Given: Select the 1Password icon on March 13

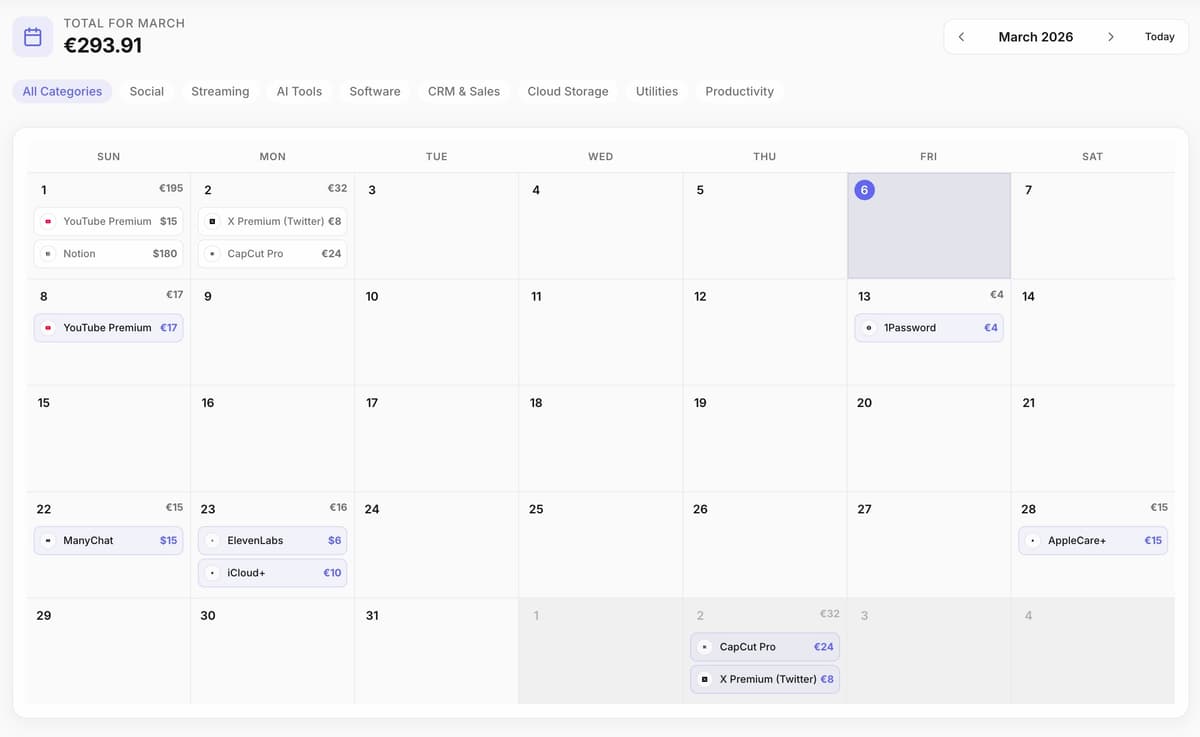Looking at the screenshot, I should point(867,327).
